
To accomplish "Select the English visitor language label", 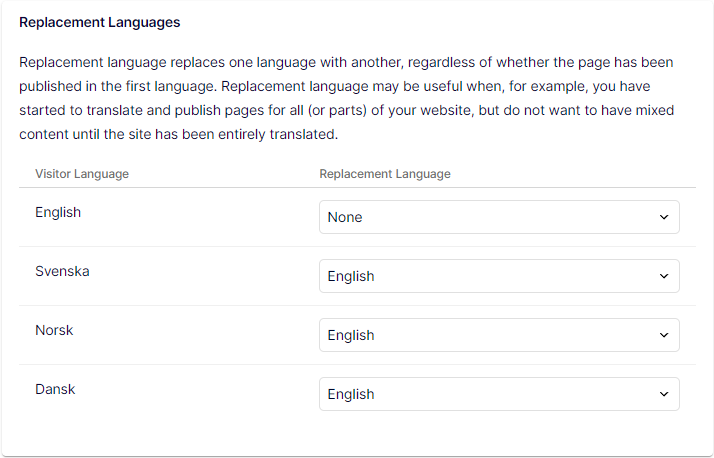I will point(58,212).
